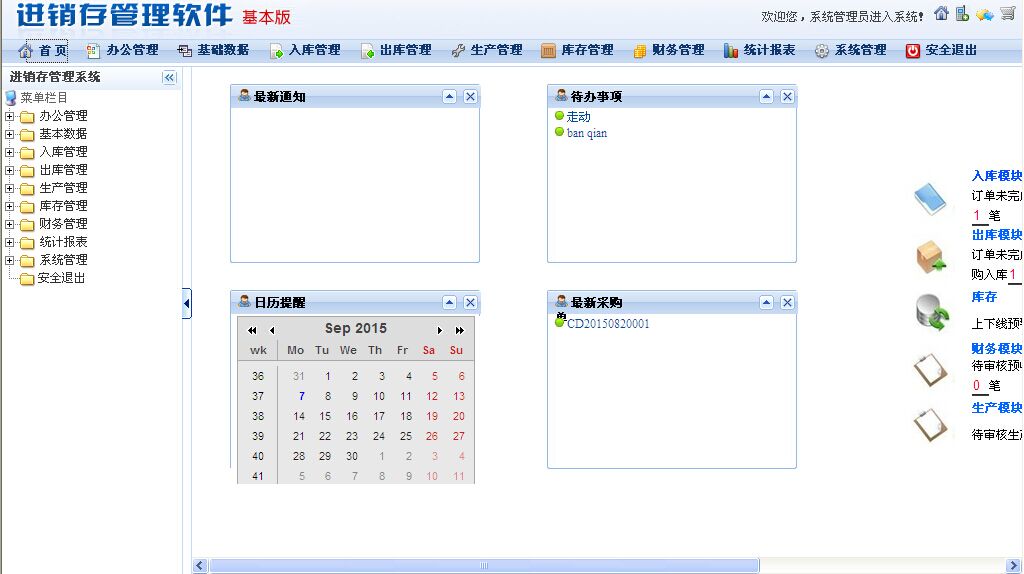Click the database 库存 icon

coord(931,313)
